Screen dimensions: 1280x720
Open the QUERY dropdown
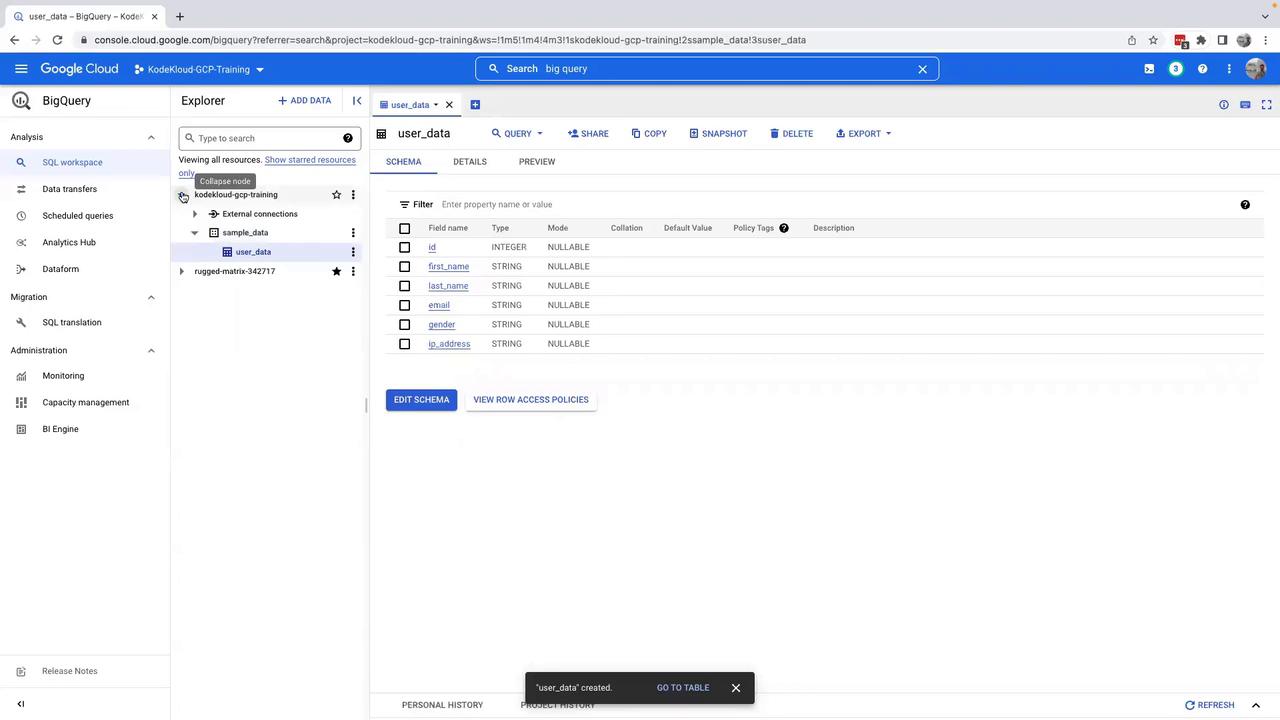coord(517,134)
